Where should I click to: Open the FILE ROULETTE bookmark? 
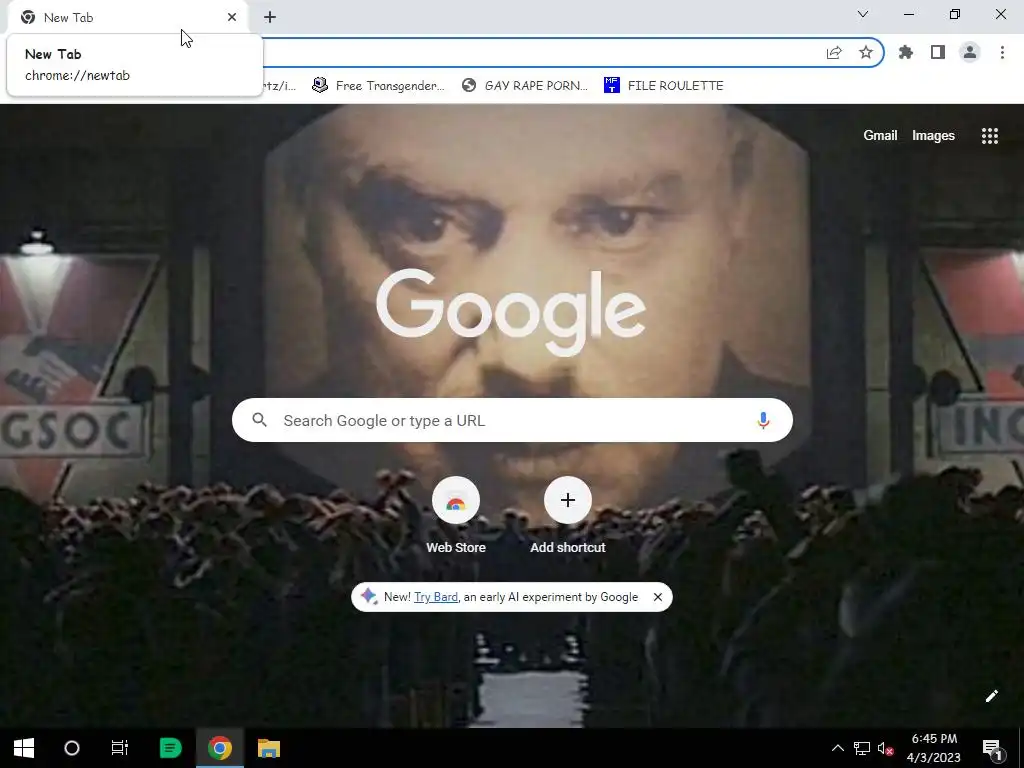[664, 86]
